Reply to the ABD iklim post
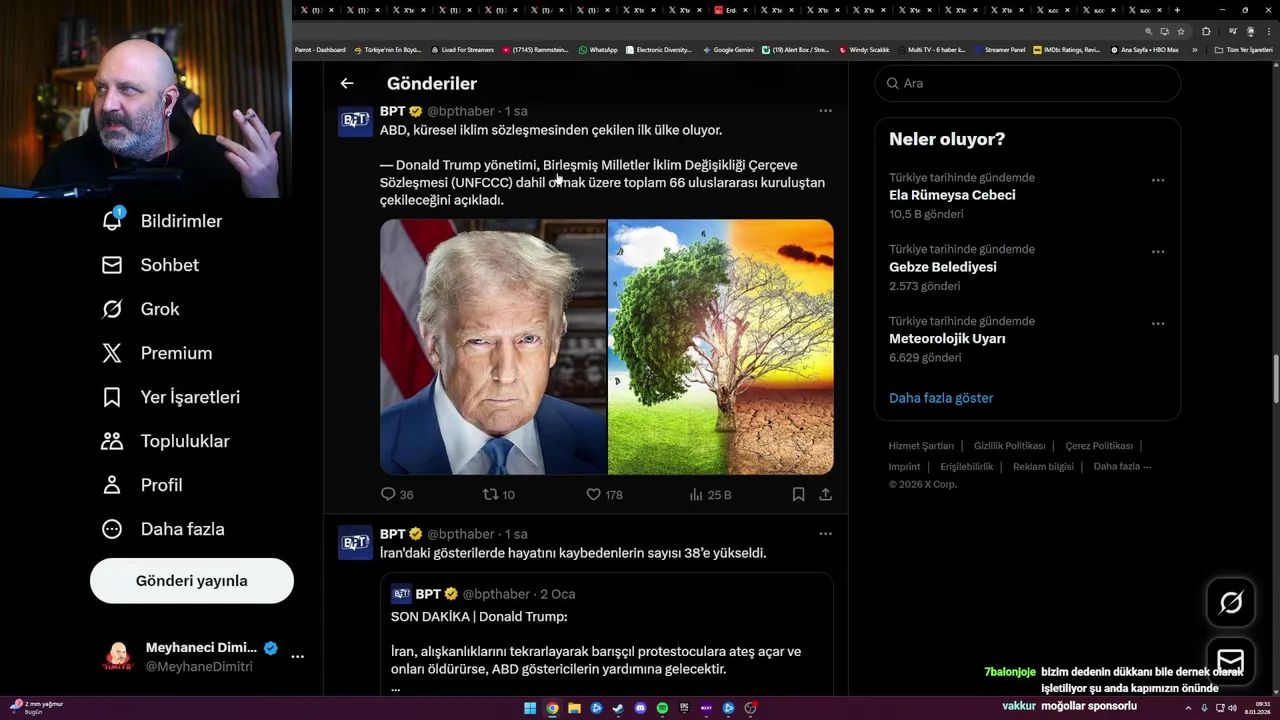1280x720 pixels. [397, 494]
